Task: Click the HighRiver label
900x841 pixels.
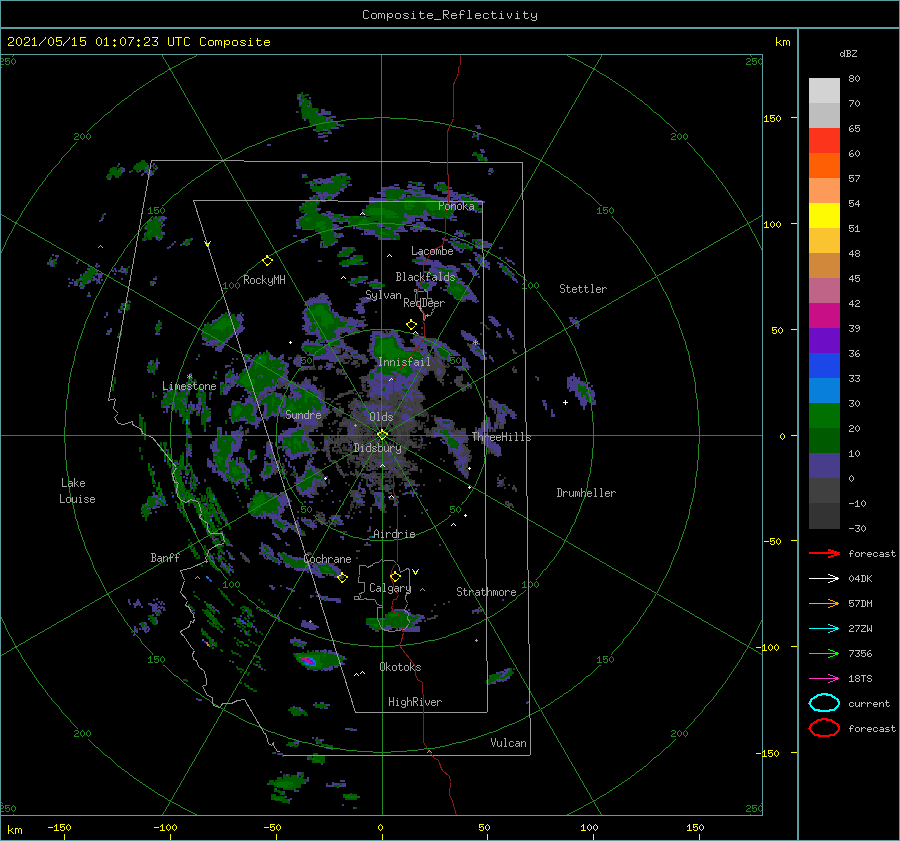Action: point(415,702)
